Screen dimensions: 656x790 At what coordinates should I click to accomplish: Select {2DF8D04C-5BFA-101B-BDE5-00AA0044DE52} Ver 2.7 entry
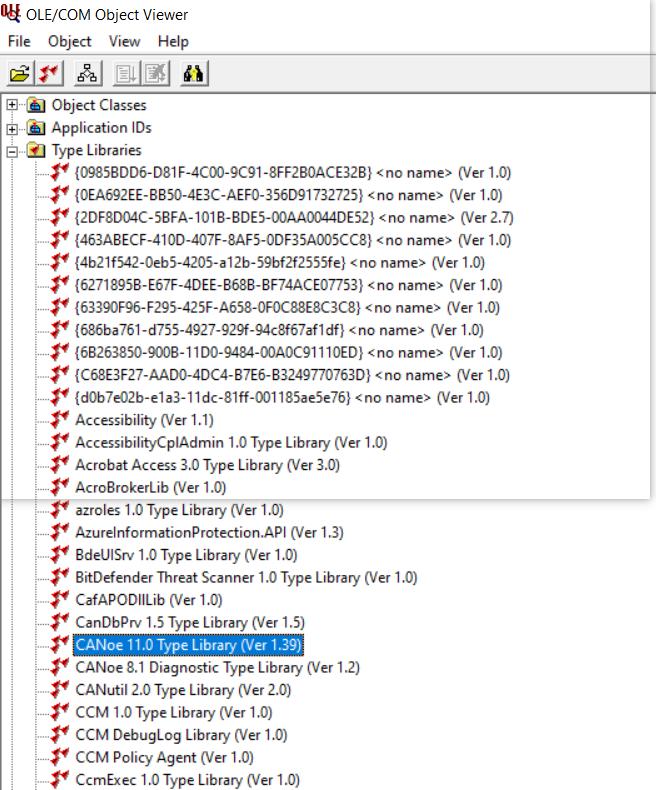click(294, 218)
